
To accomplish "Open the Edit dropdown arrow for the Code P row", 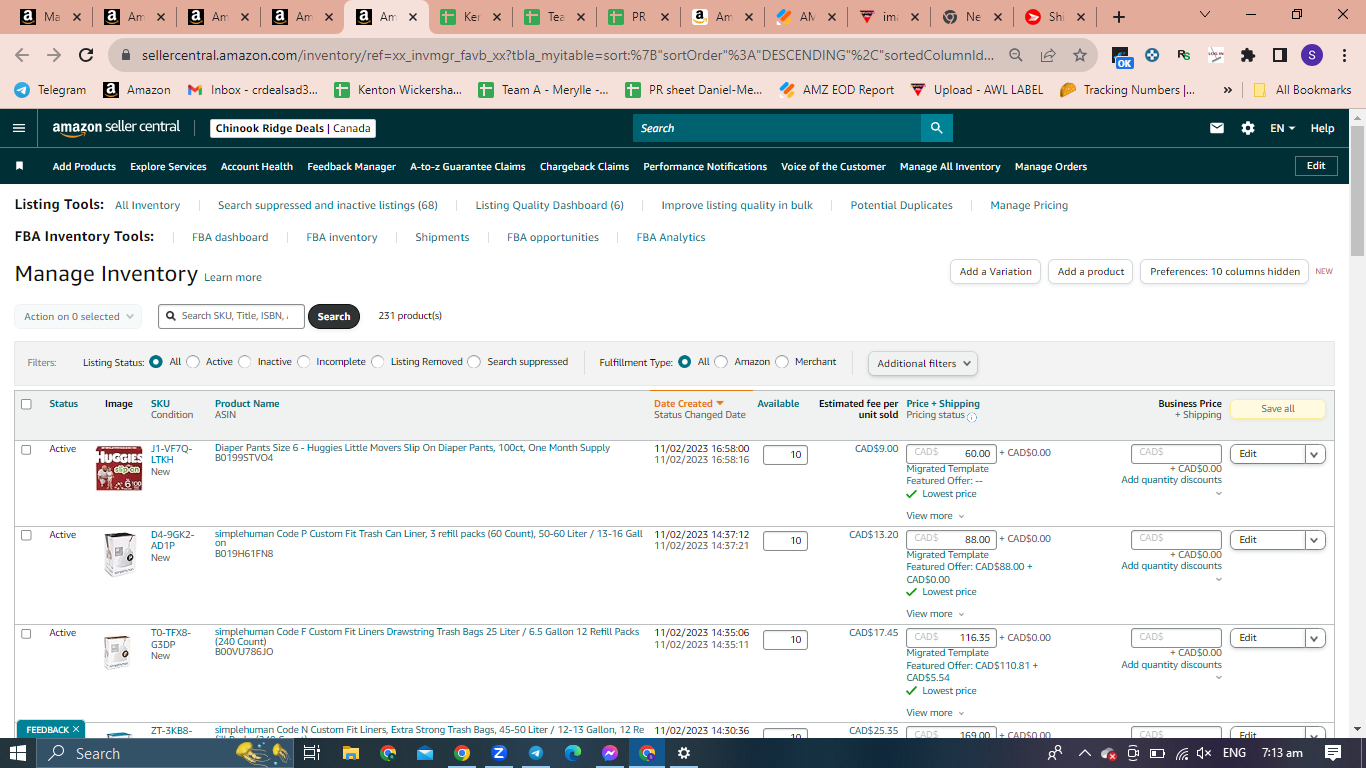I will [1315, 540].
